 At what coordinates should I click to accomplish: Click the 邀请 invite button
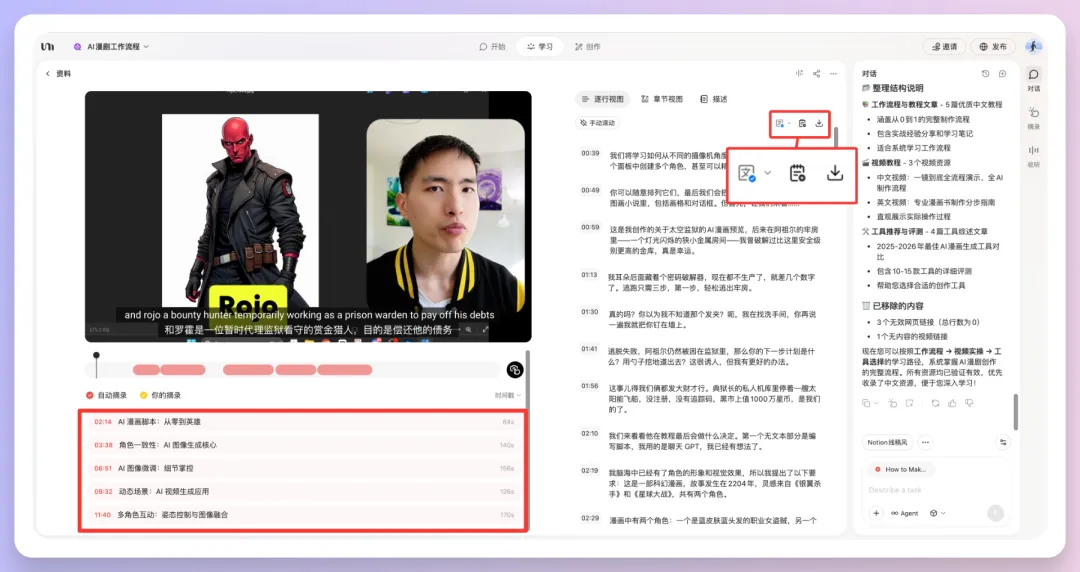point(943,46)
